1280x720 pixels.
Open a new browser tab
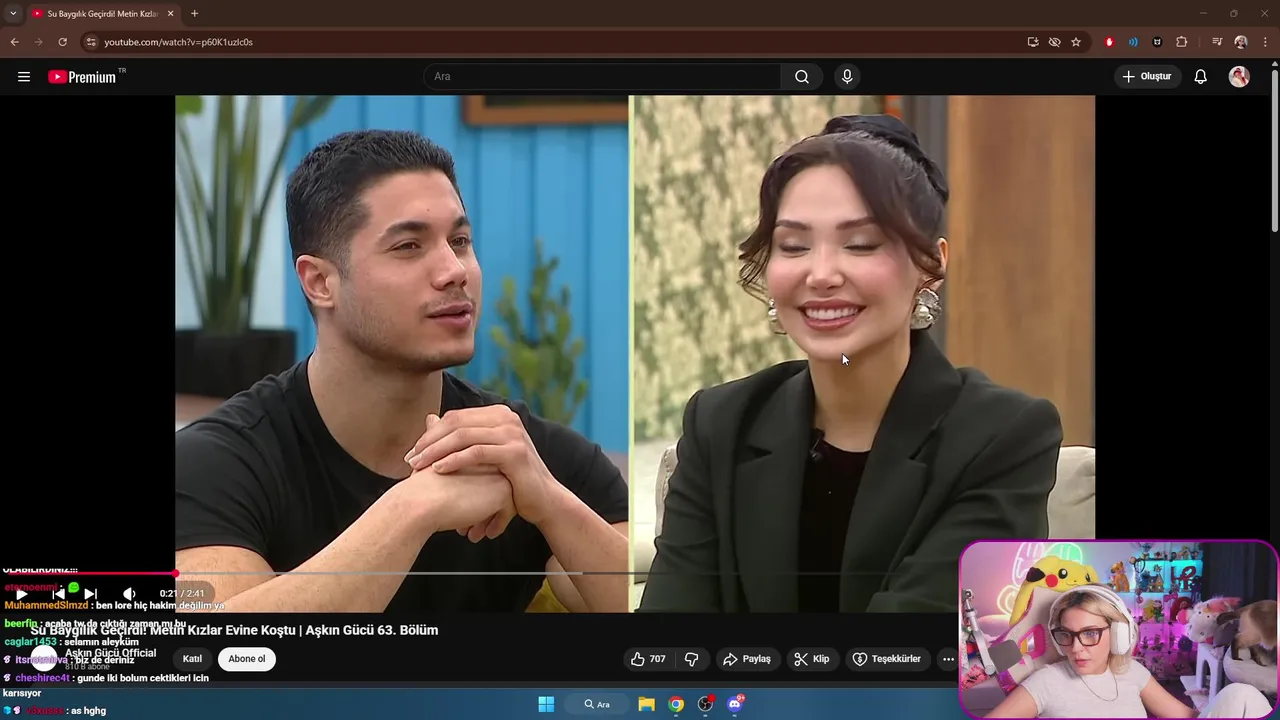[194, 14]
